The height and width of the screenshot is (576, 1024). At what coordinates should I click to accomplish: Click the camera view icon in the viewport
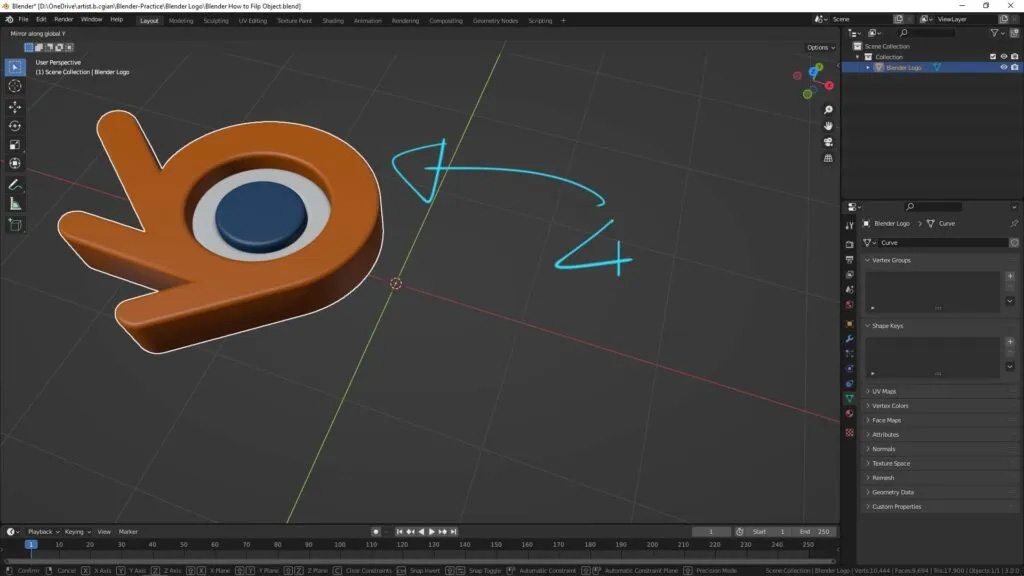(827, 142)
